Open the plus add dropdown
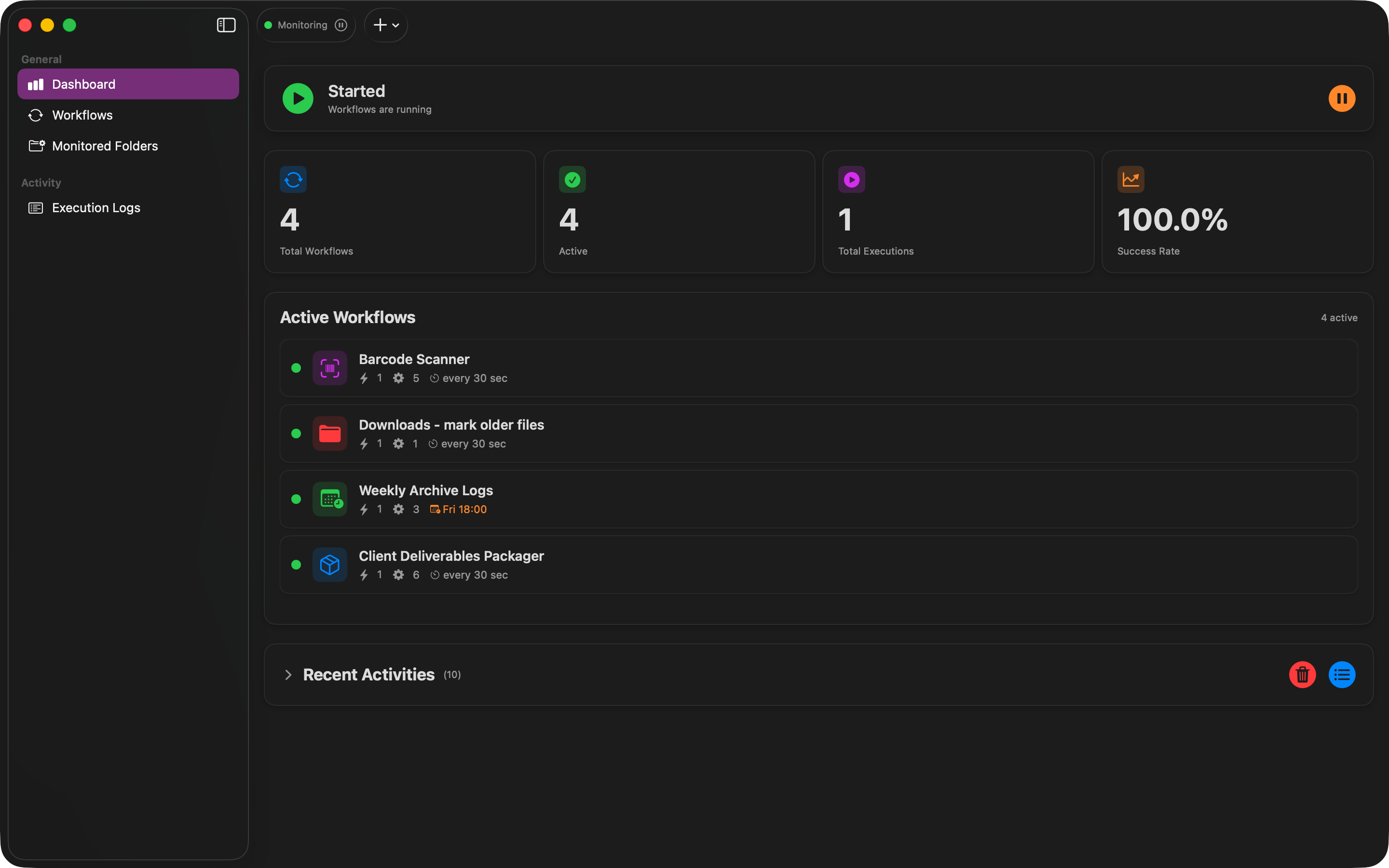The image size is (1389, 868). coord(386,25)
